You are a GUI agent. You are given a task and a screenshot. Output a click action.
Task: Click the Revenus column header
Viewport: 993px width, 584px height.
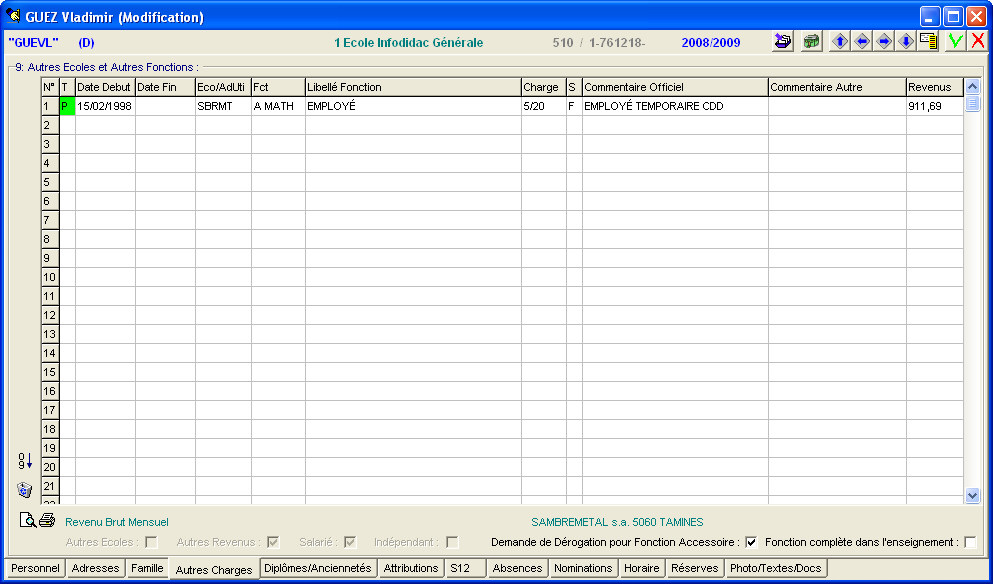pos(935,87)
